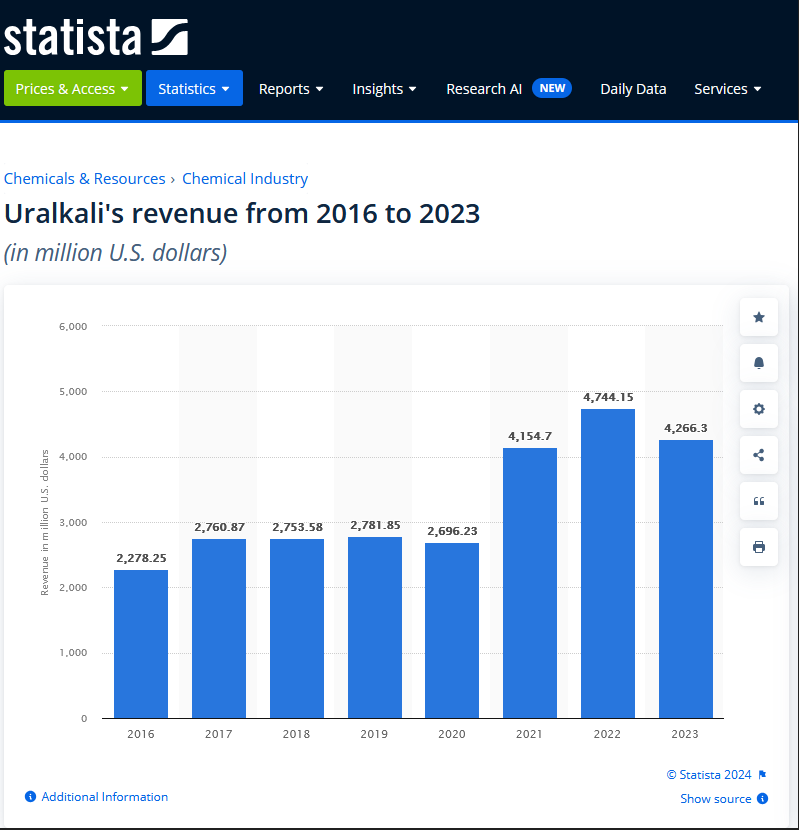Click the Uralkali's revenue chart title
Viewport: 799px width, 830px height.
click(242, 214)
